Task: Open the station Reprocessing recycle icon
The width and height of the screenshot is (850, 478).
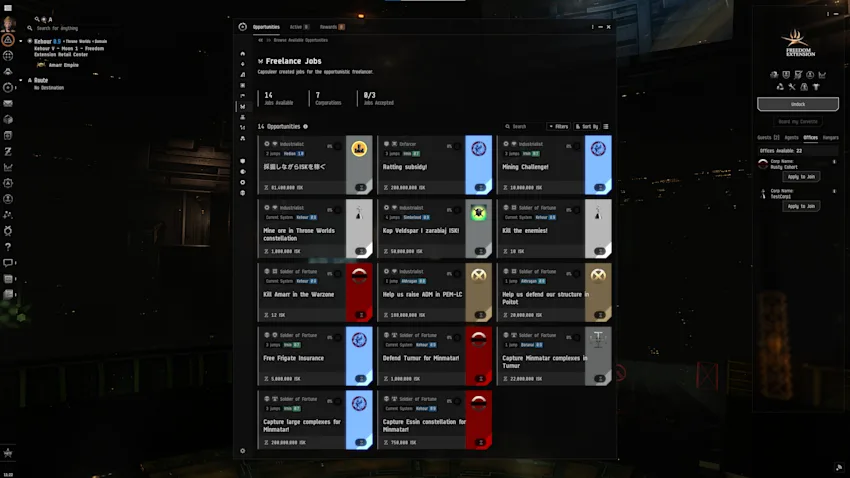Action: point(780,87)
